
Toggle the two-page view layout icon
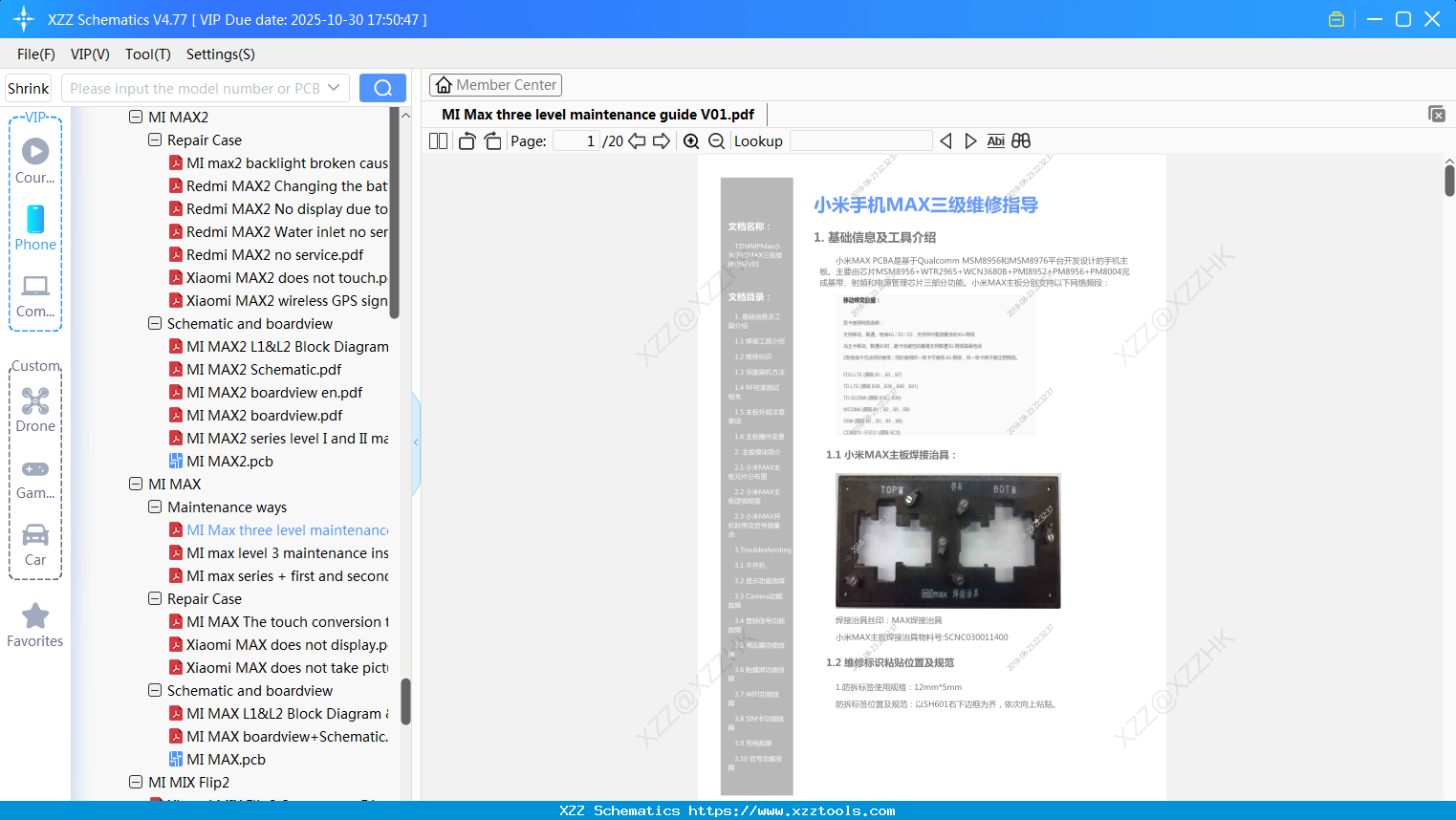(438, 141)
